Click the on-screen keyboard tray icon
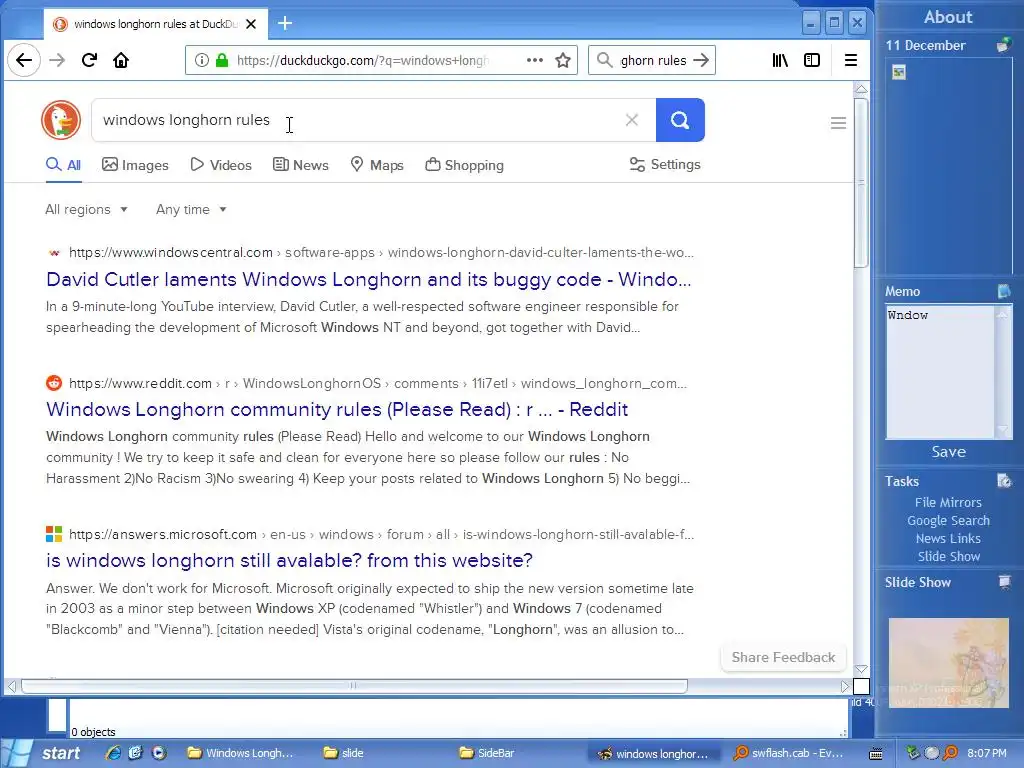 876,754
